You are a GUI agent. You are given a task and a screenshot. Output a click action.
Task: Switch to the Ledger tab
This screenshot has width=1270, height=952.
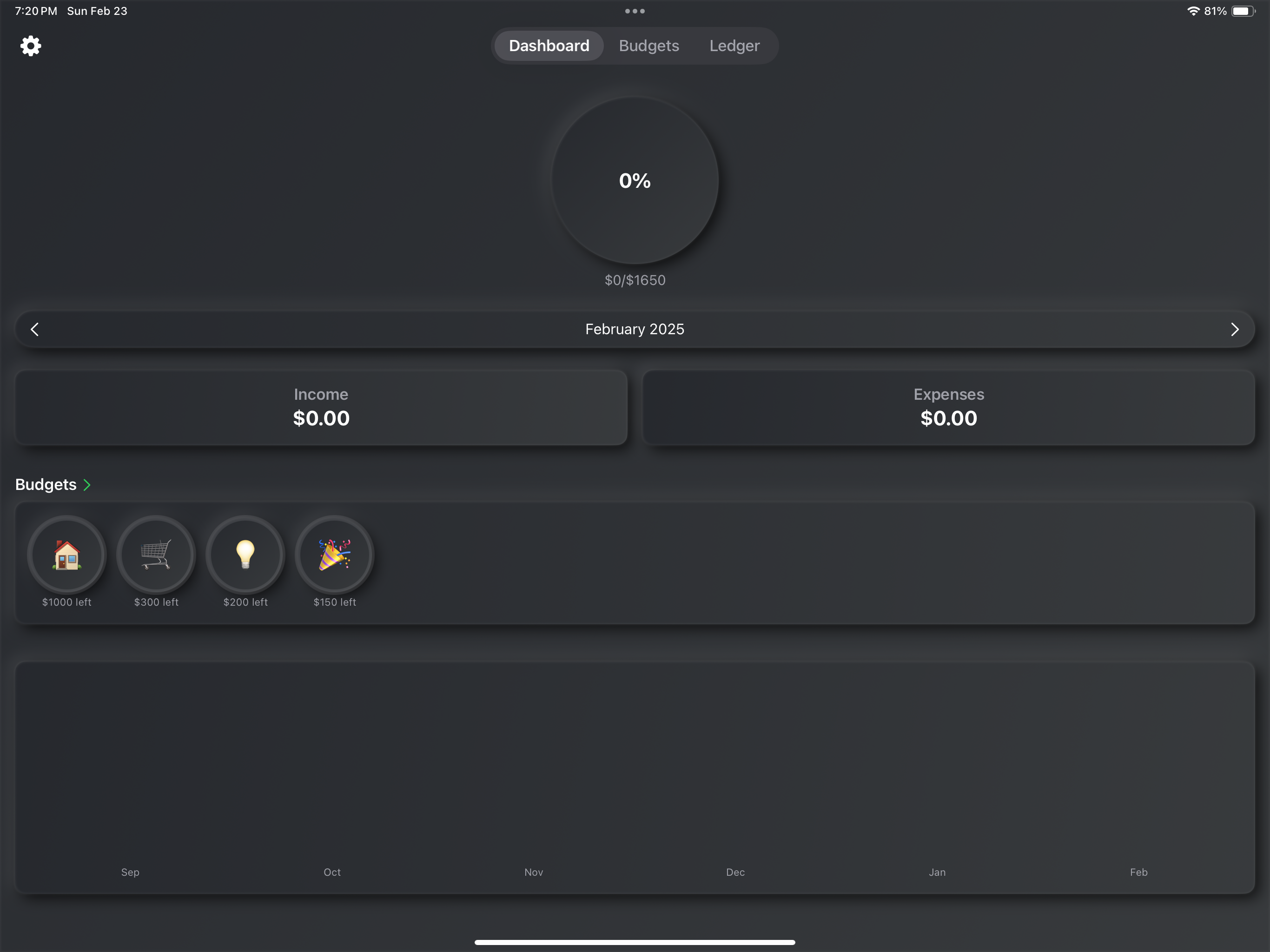734,46
